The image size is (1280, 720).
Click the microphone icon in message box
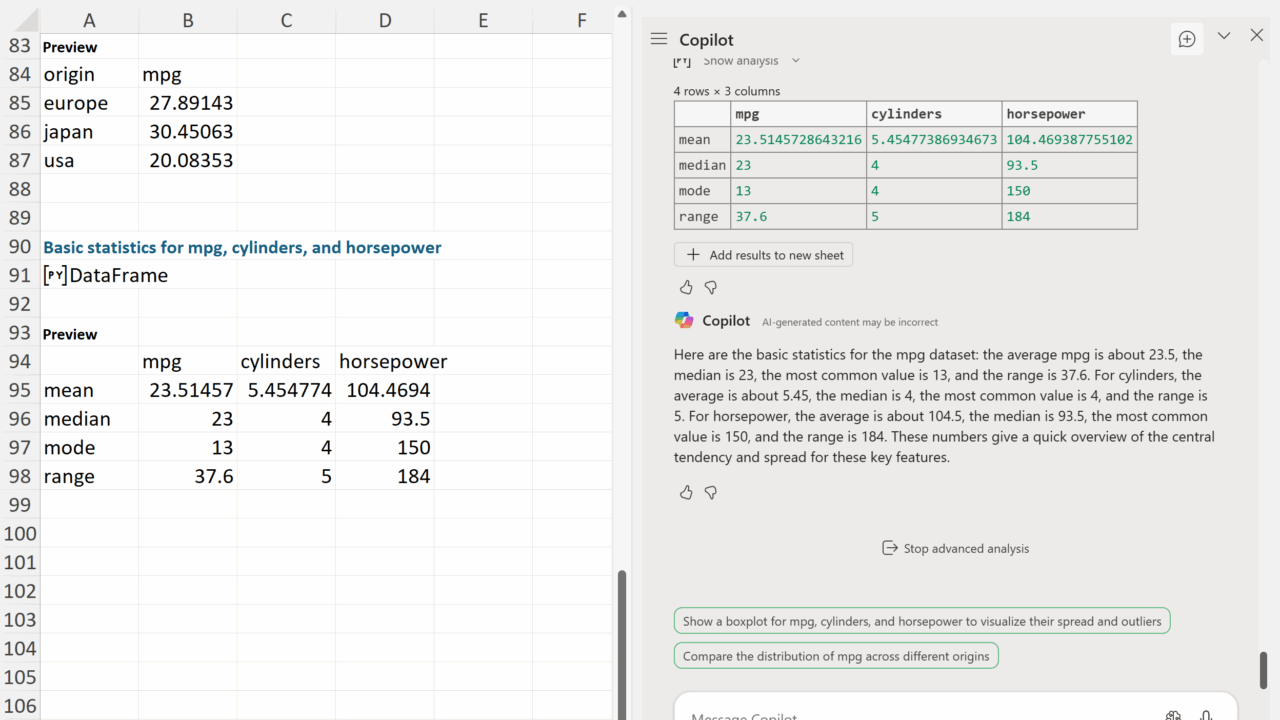tap(1206, 714)
